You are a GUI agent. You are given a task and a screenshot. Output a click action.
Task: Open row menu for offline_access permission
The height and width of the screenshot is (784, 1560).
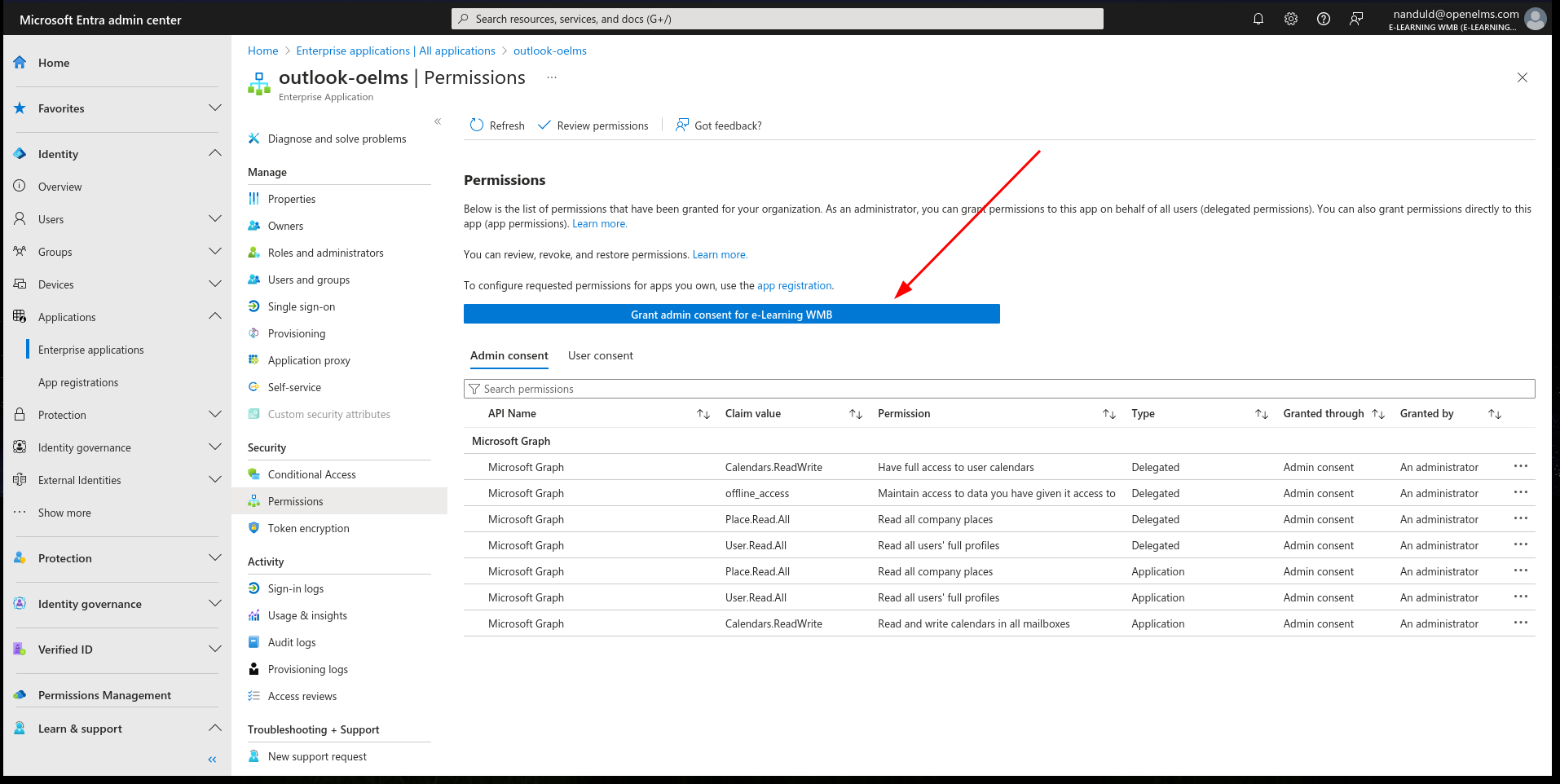[x=1521, y=492]
